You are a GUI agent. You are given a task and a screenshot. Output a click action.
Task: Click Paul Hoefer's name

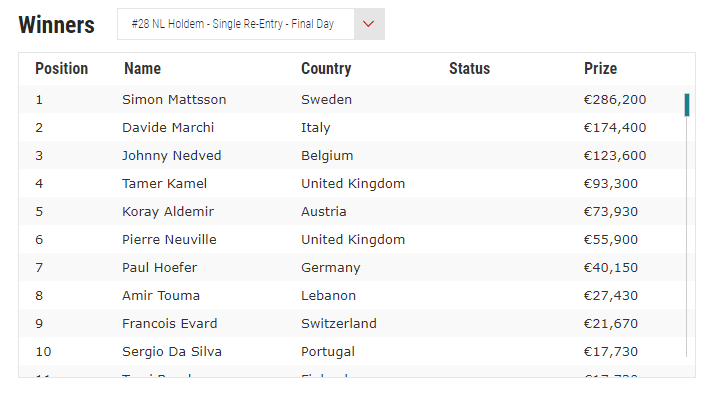(x=160, y=268)
